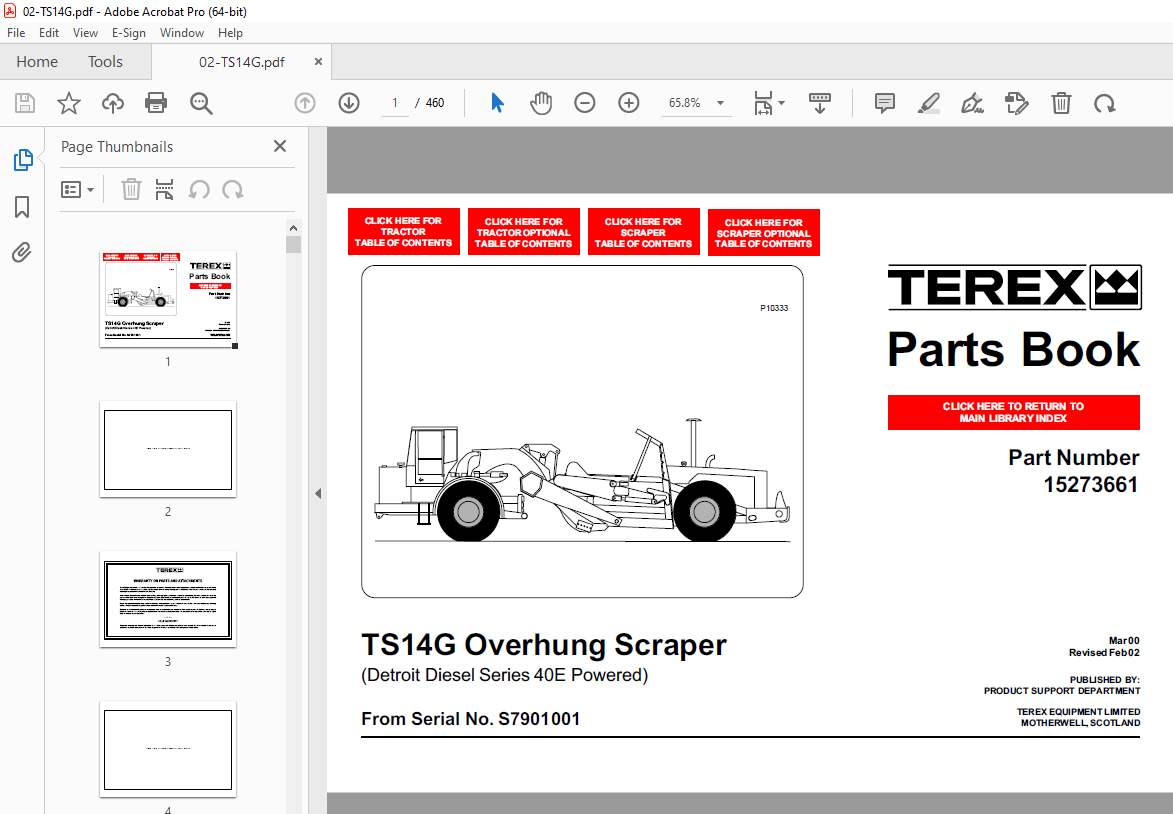The image size is (1173, 814).
Task: Click the TS14G Overhung Scraper heading
Action: pyautogui.click(x=544, y=645)
